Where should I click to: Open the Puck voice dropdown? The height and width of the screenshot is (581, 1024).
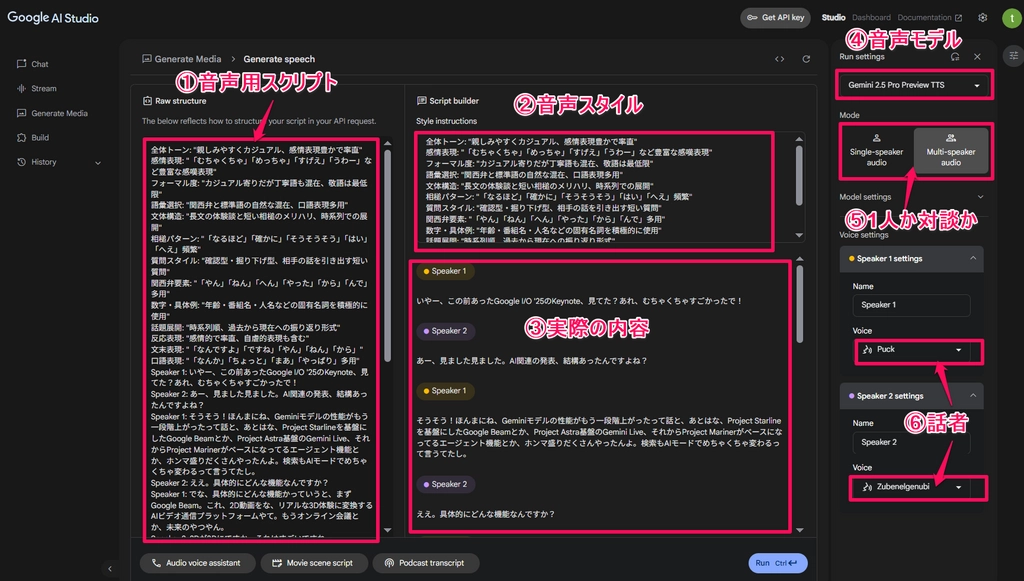pos(914,350)
